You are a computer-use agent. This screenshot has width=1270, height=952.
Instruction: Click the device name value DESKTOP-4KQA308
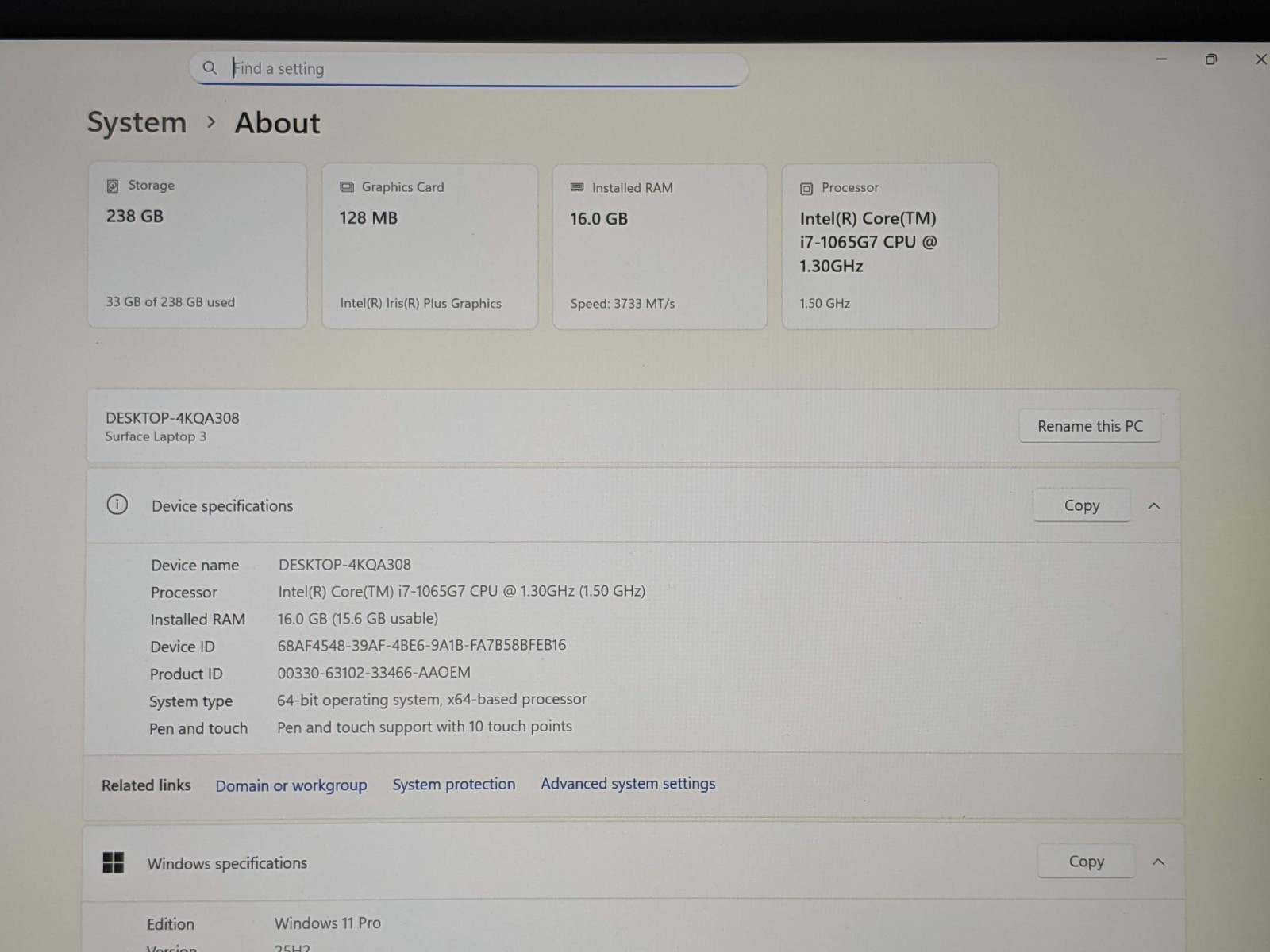(x=344, y=564)
